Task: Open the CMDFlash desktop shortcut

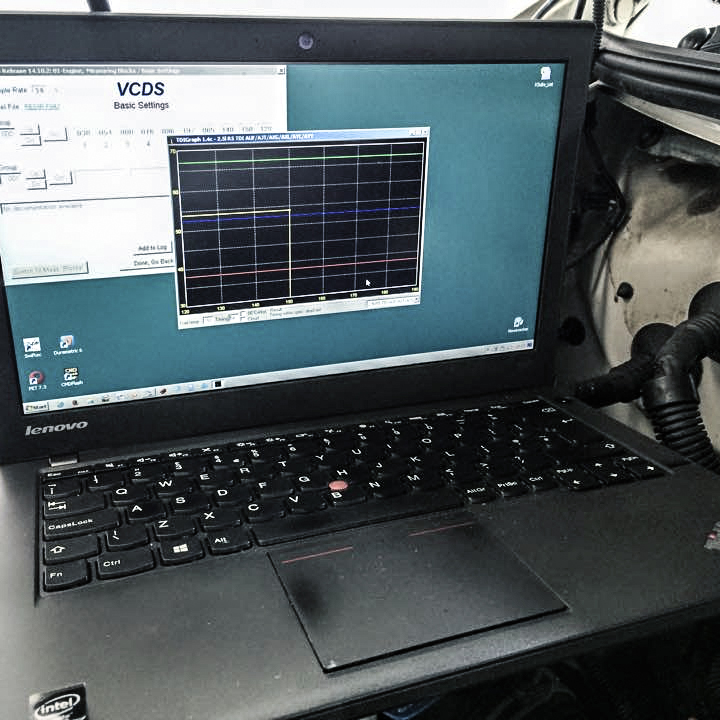Action: pos(70,376)
